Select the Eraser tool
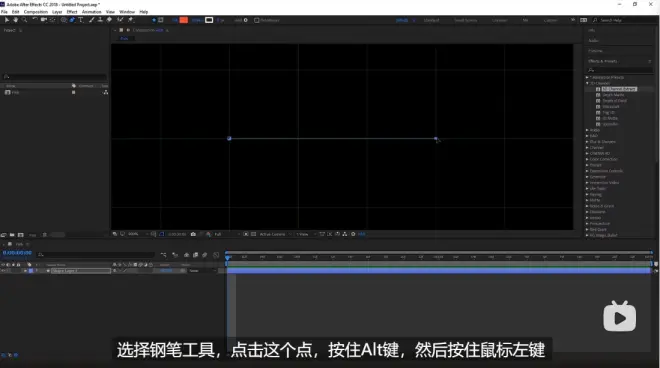 coord(109,20)
